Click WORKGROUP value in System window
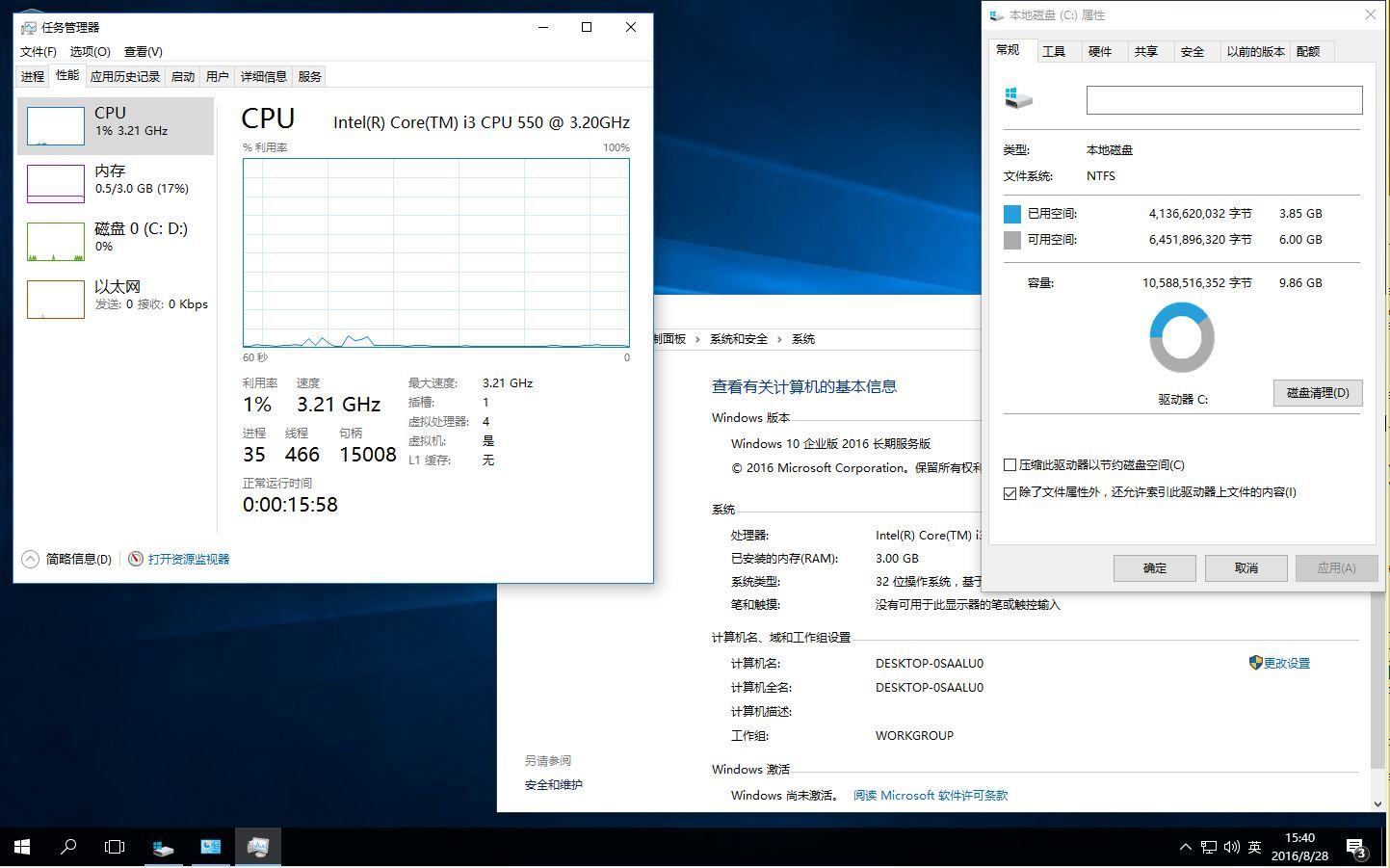Screen dimensions: 1390x868 (914, 736)
